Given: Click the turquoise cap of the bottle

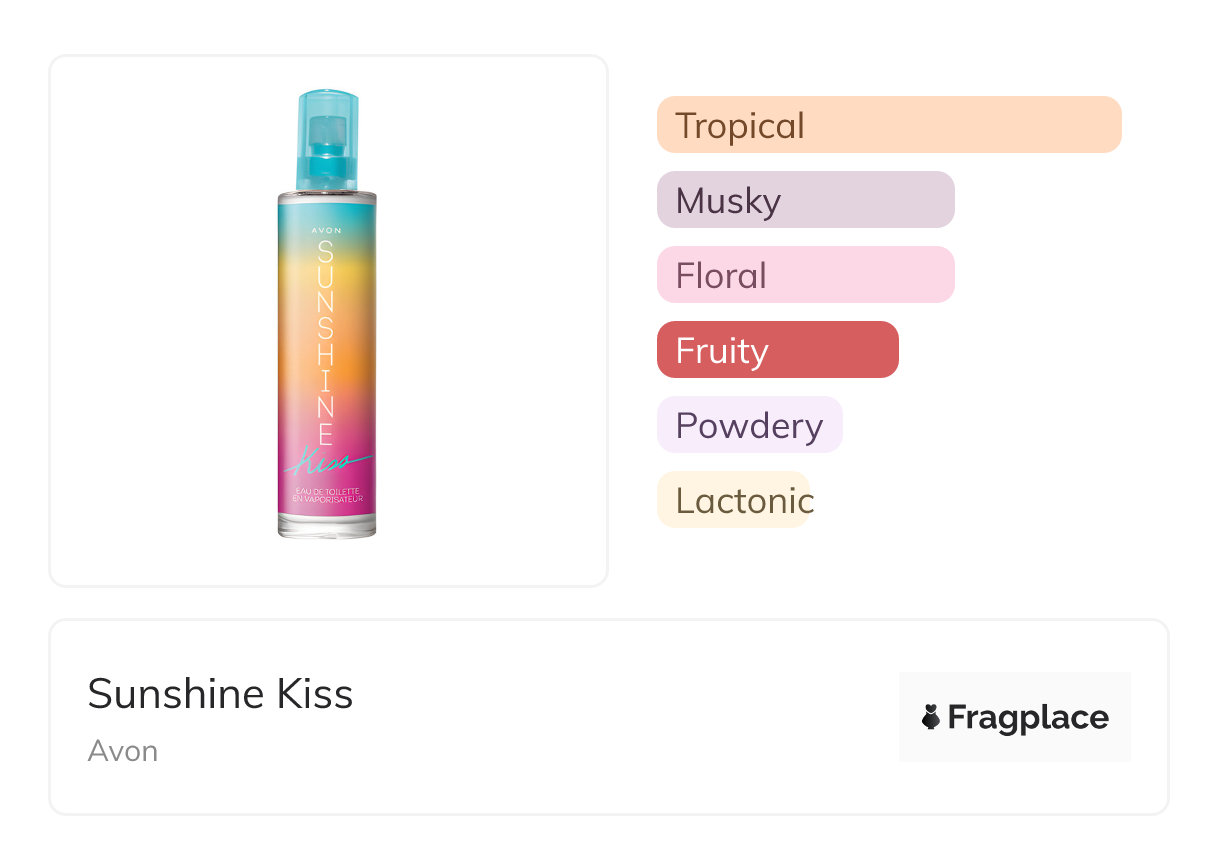Looking at the screenshot, I should pos(327,105).
